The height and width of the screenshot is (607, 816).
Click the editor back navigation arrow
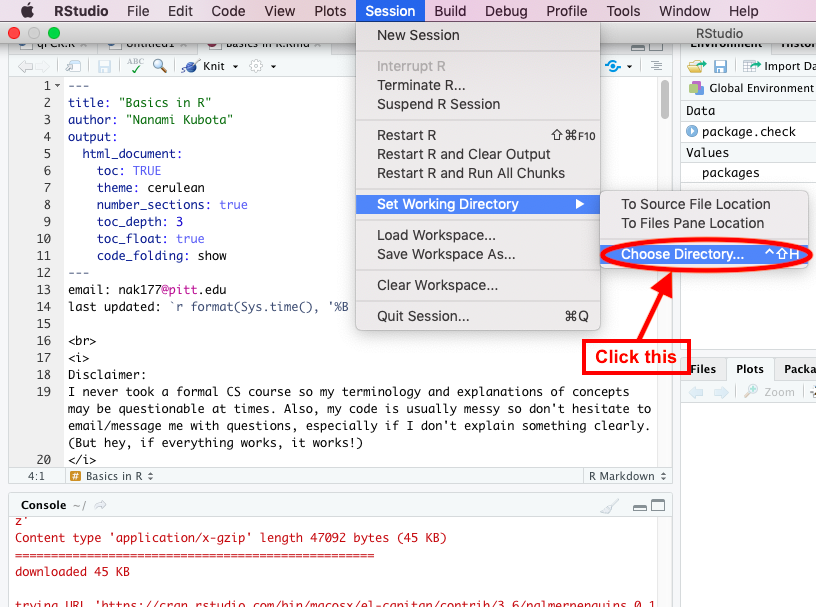[x=24, y=66]
